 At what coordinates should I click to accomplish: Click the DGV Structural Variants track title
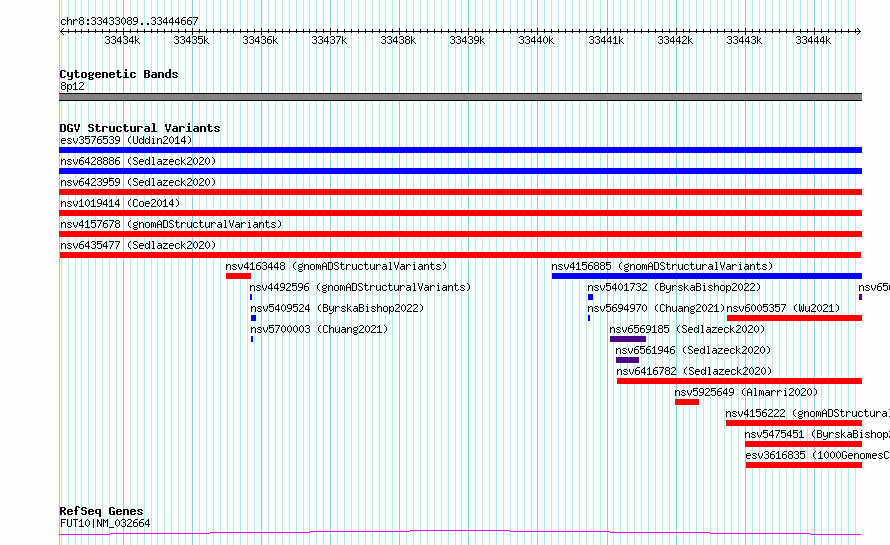click(140, 128)
